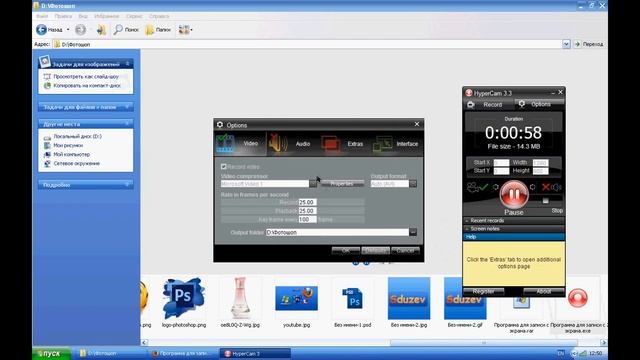This screenshot has height=360, width=640.
Task: Open My pictures (Мои рисунки) link
Action: coord(68,145)
